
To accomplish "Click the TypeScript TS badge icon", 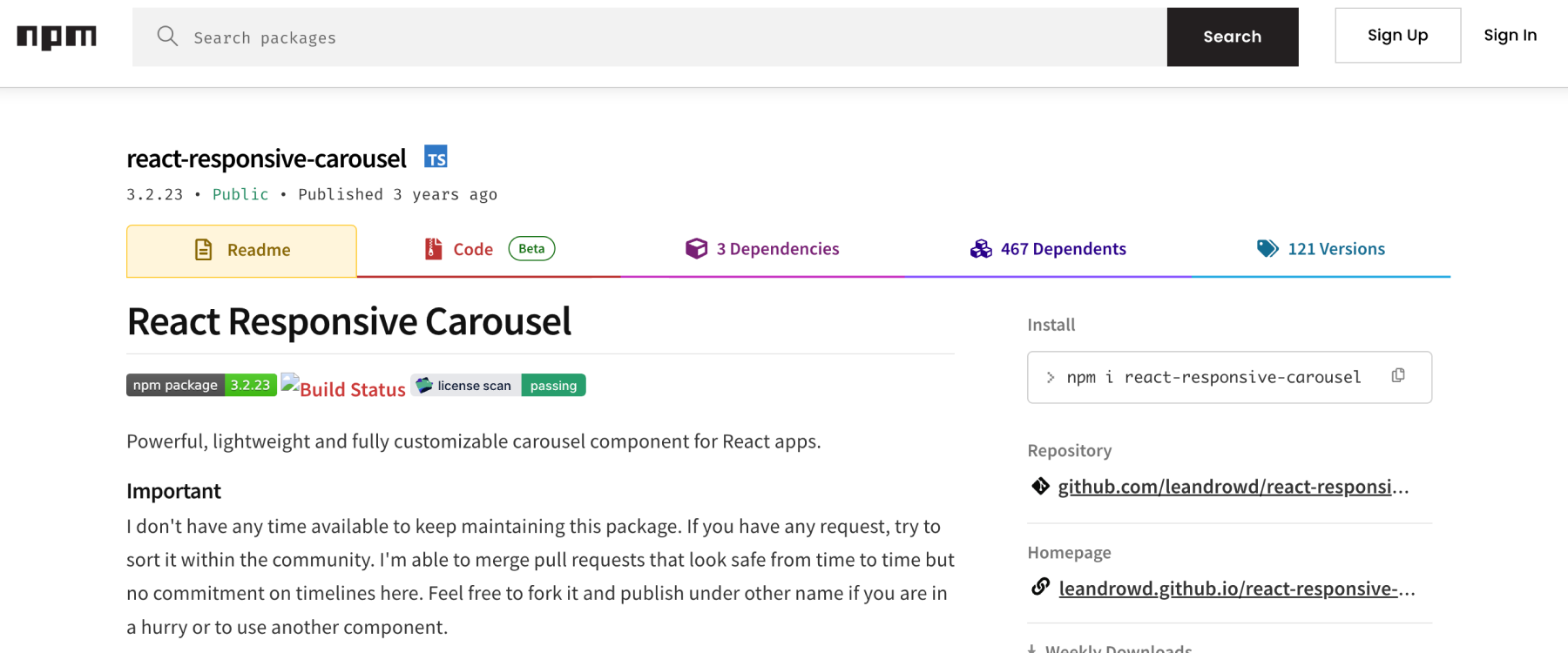I will pyautogui.click(x=436, y=157).
